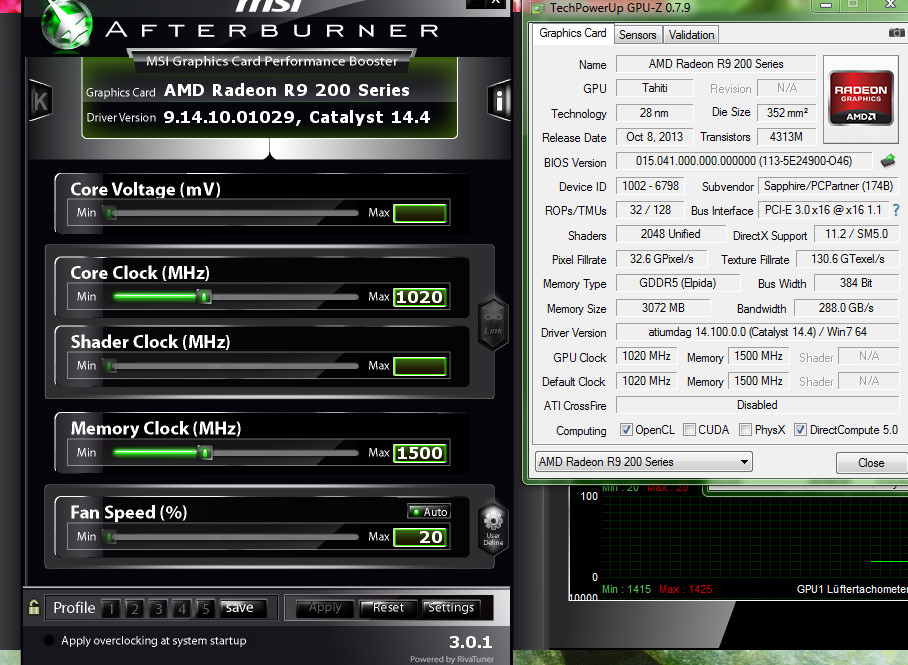This screenshot has width=908, height=665.
Task: Click the ATI CrossFire Disabled field
Action: tap(757, 405)
